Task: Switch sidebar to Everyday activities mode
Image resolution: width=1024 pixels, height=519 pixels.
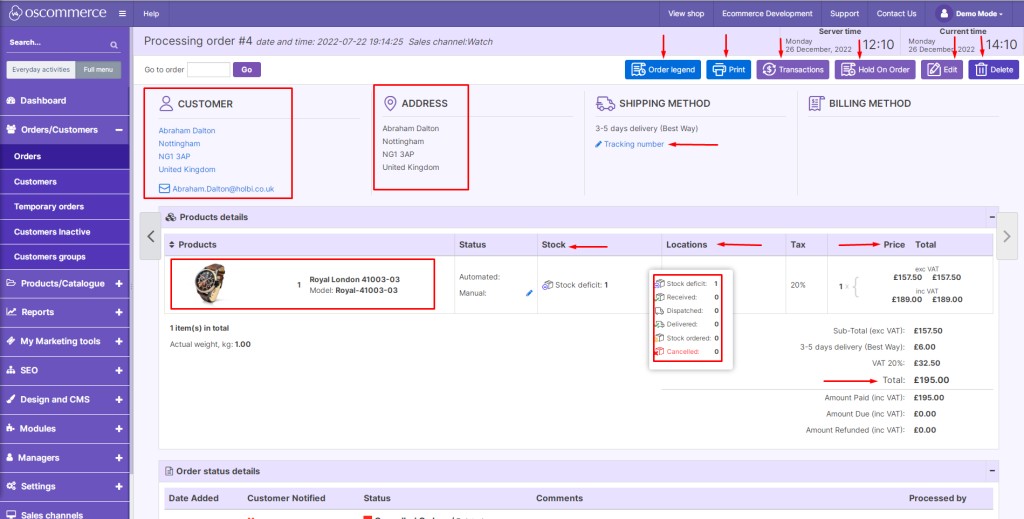Action: (41, 69)
